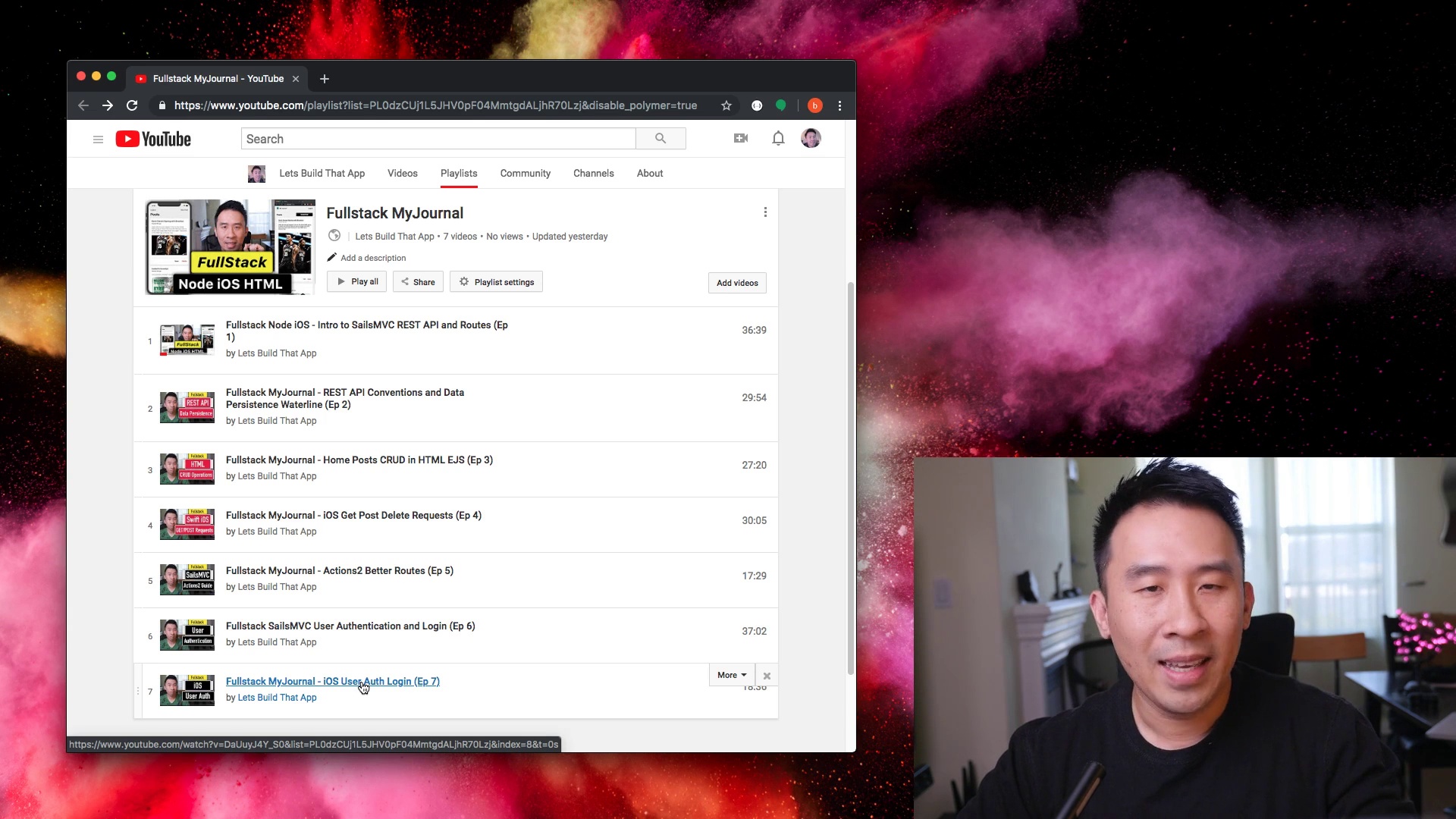The height and width of the screenshot is (819, 1456).
Task: Open the Playlist settings button
Action: [496, 282]
